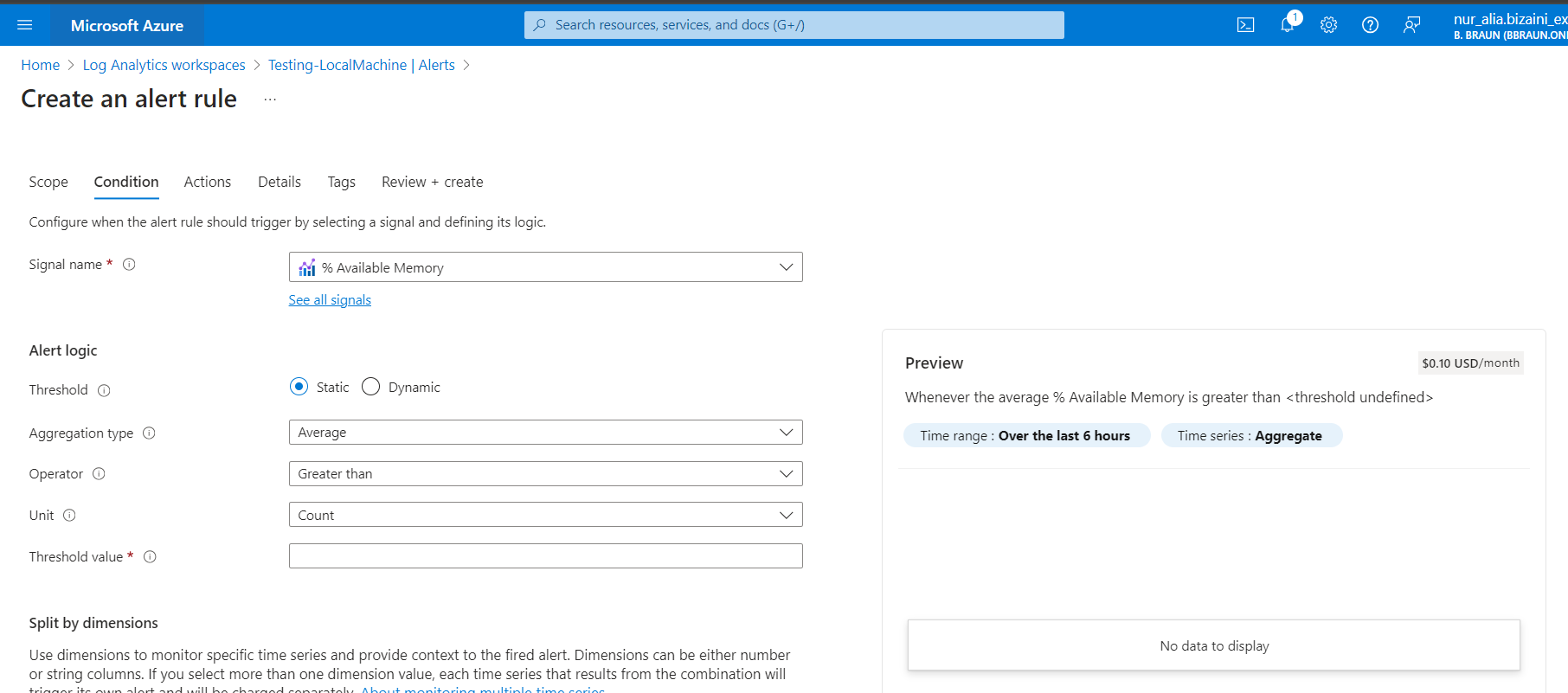Switch to the Actions tab
The image size is (1568, 693).
(x=208, y=182)
